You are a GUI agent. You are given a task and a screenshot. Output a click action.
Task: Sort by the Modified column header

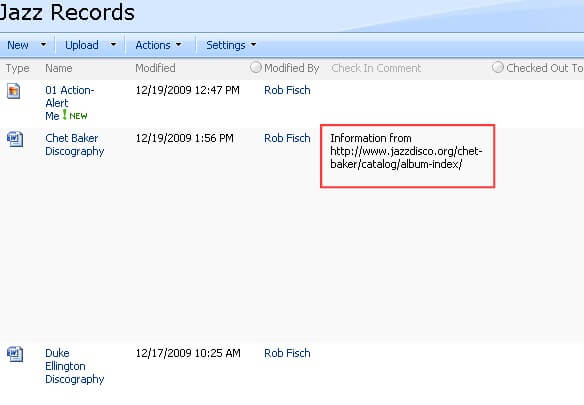tap(155, 68)
